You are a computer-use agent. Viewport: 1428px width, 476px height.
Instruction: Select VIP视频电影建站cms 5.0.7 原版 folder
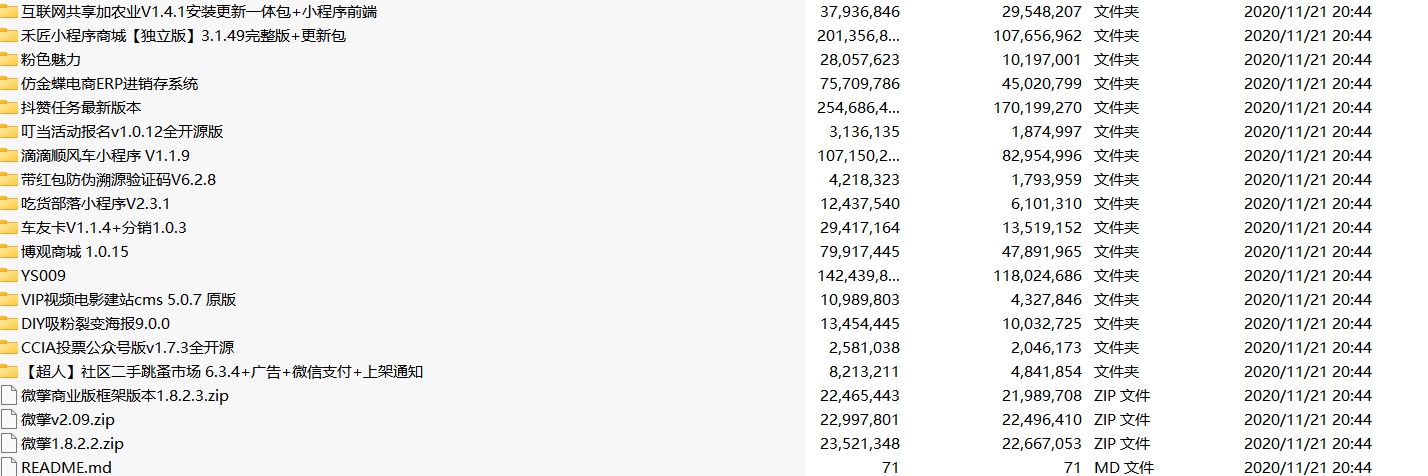[x=128, y=300]
